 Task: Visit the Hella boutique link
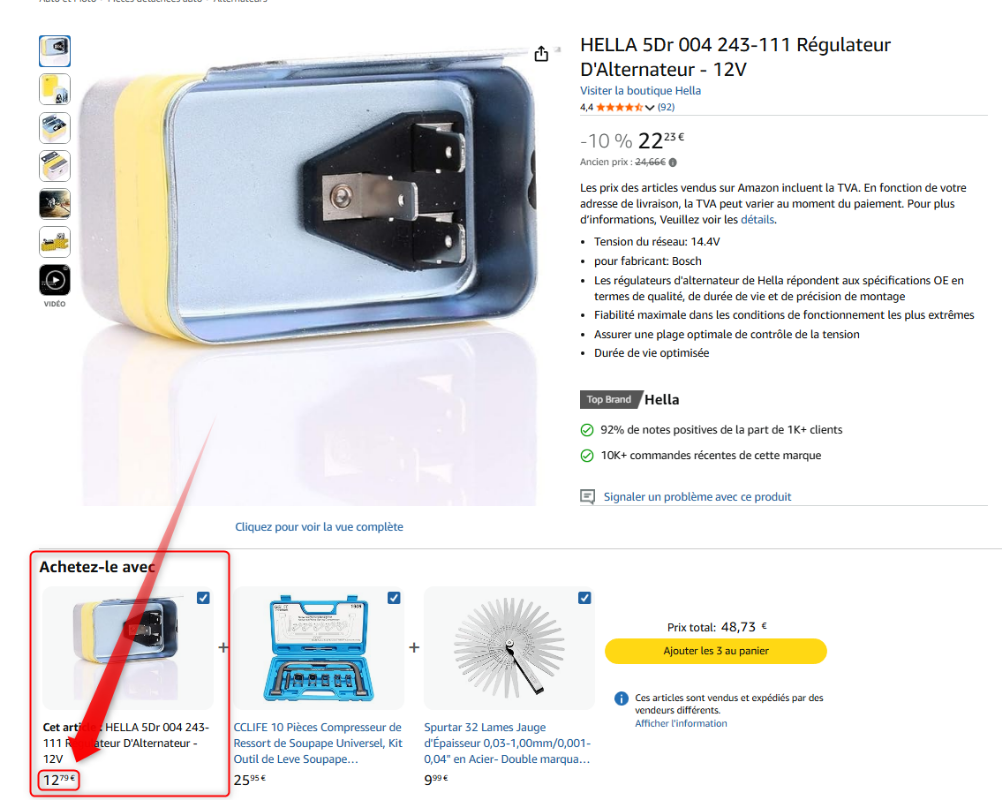(640, 91)
